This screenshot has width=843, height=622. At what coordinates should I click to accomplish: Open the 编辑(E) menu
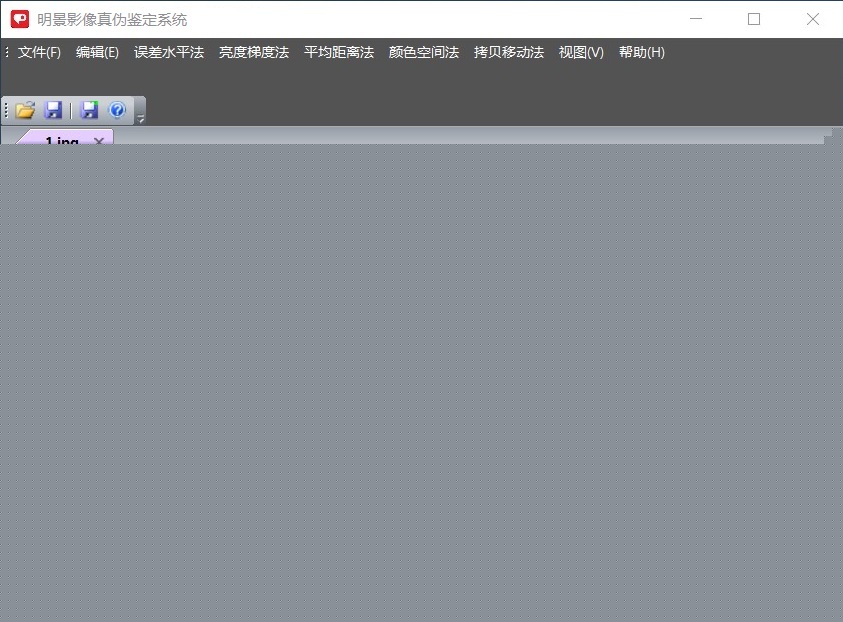tap(97, 52)
